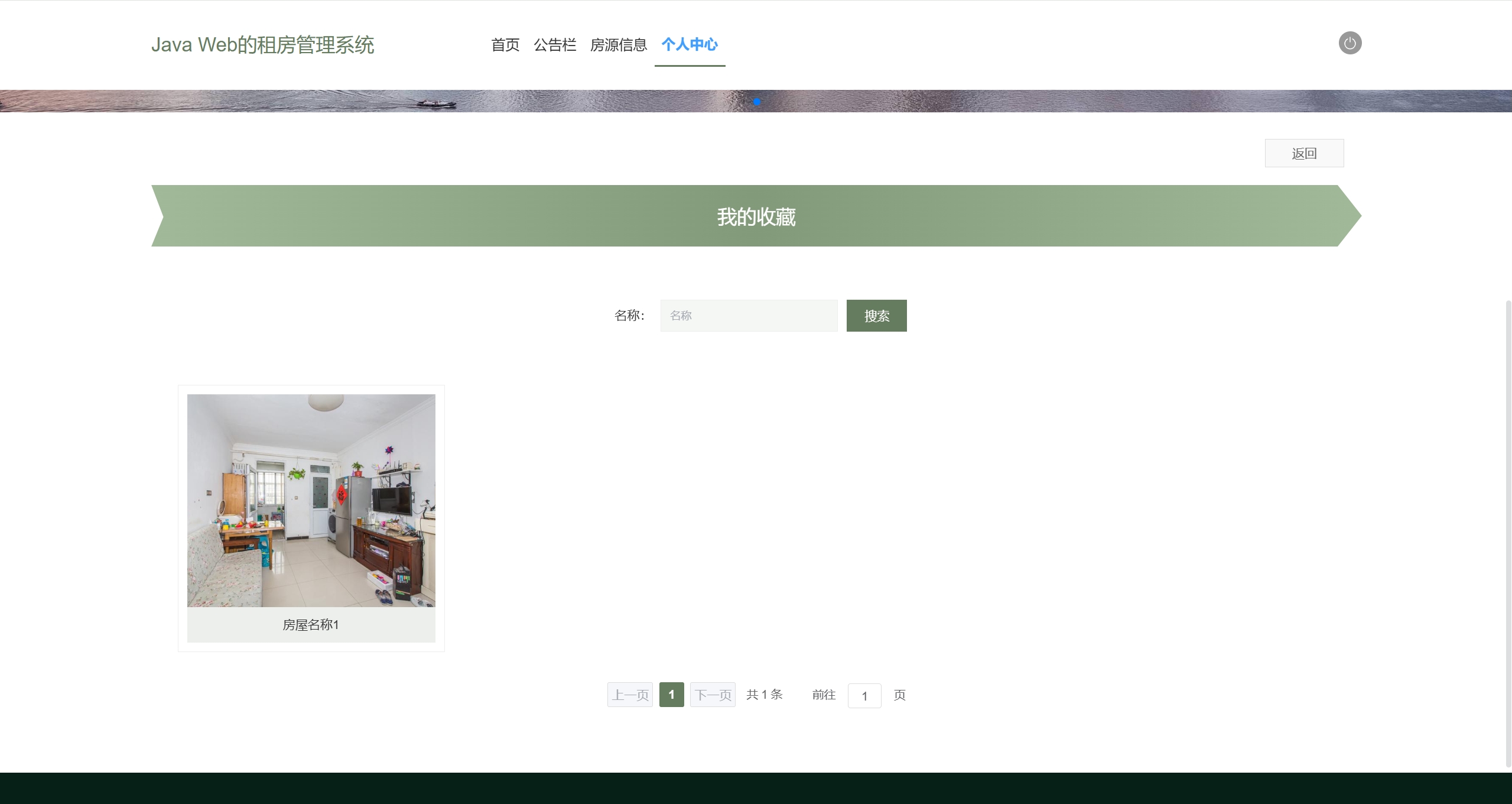1512x804 pixels.
Task: Focus the 前往 page number input
Action: [x=864, y=696]
